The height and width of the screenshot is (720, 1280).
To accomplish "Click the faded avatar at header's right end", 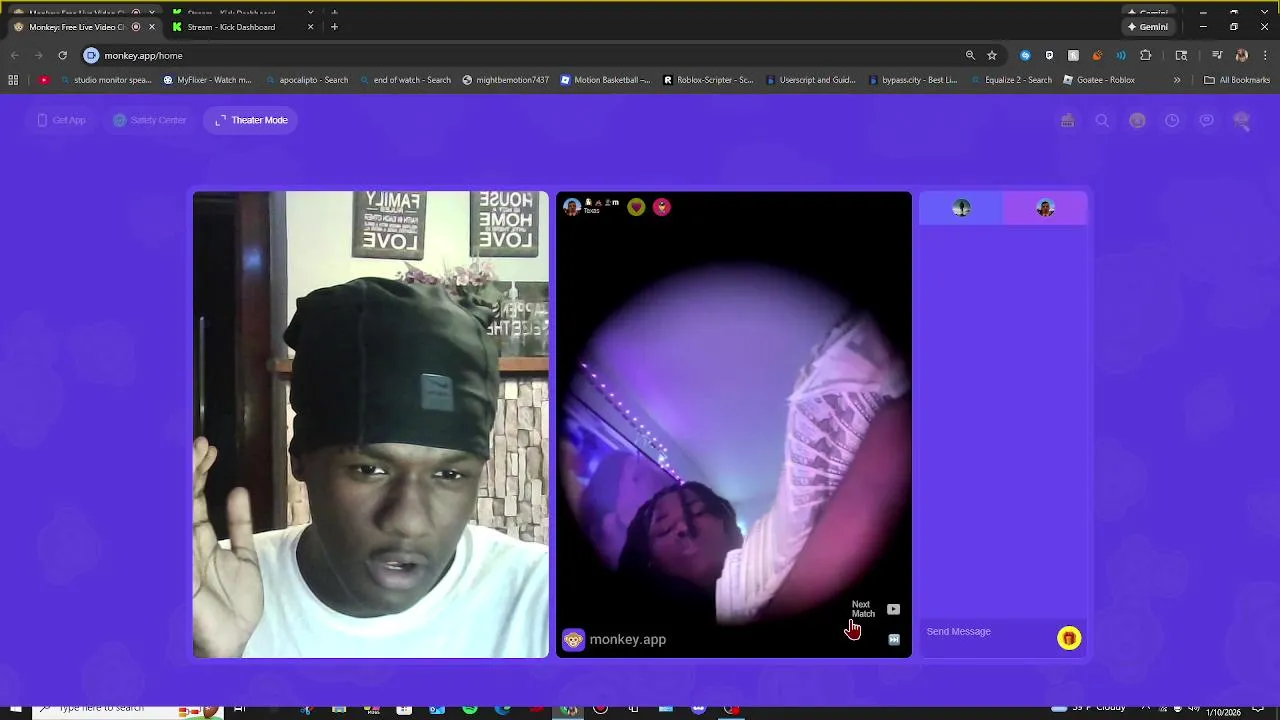I will click(x=1242, y=120).
